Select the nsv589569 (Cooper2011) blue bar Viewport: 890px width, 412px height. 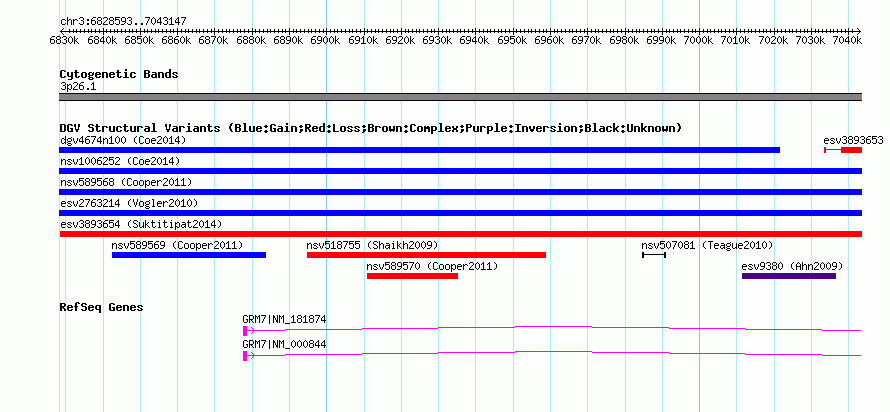point(189,255)
